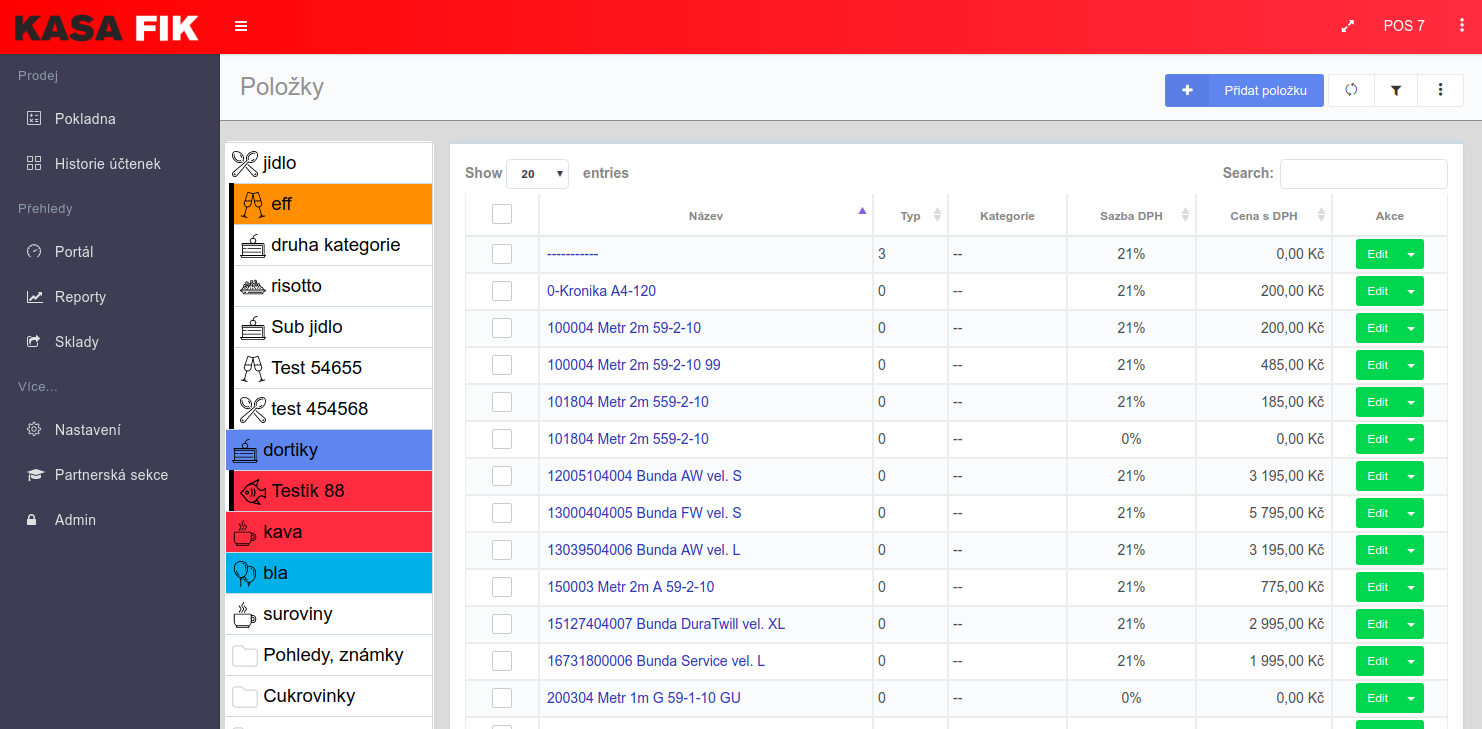Click the Reporty chart icon
This screenshot has height=729, width=1482.
click(x=34, y=296)
